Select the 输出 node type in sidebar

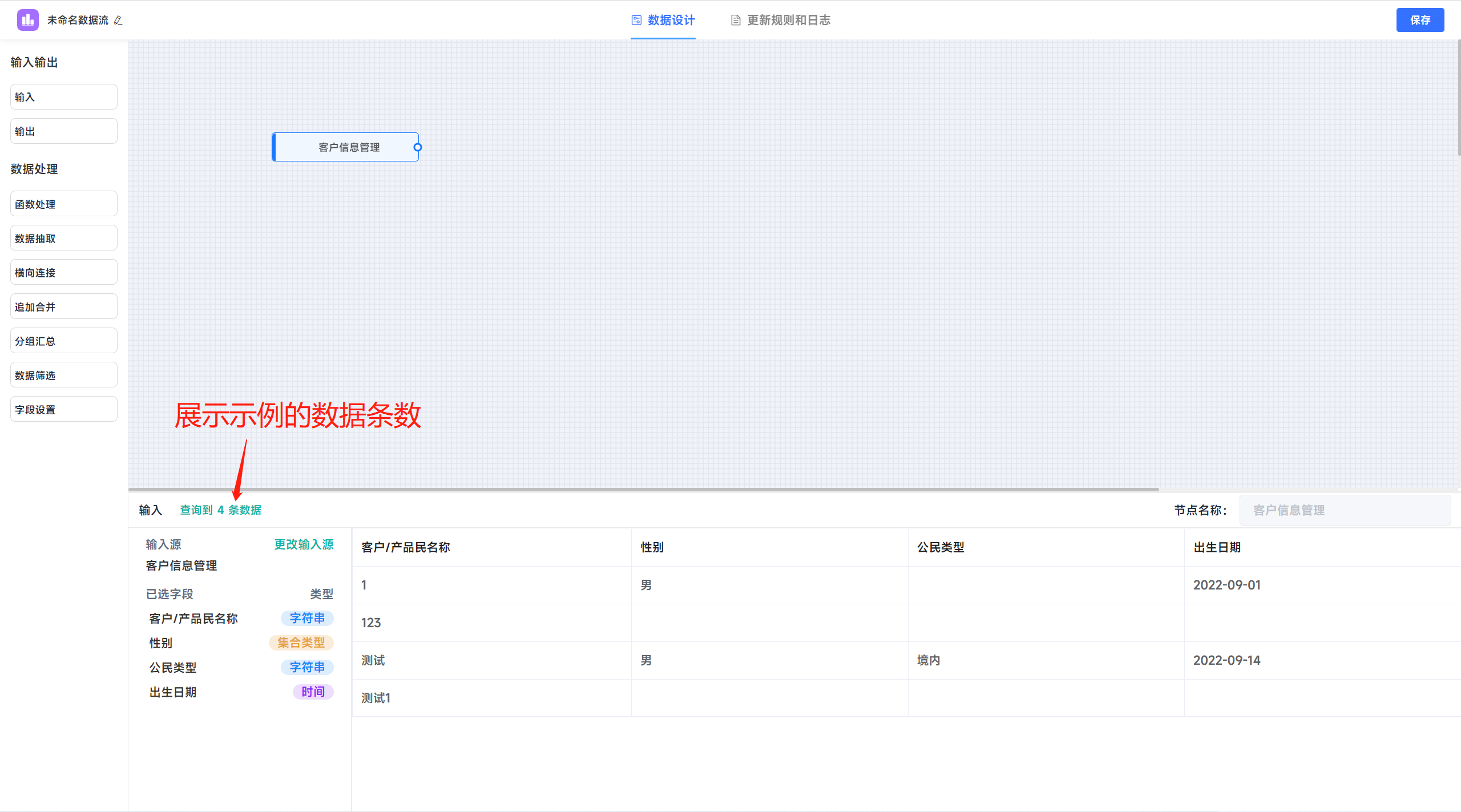tap(64, 131)
